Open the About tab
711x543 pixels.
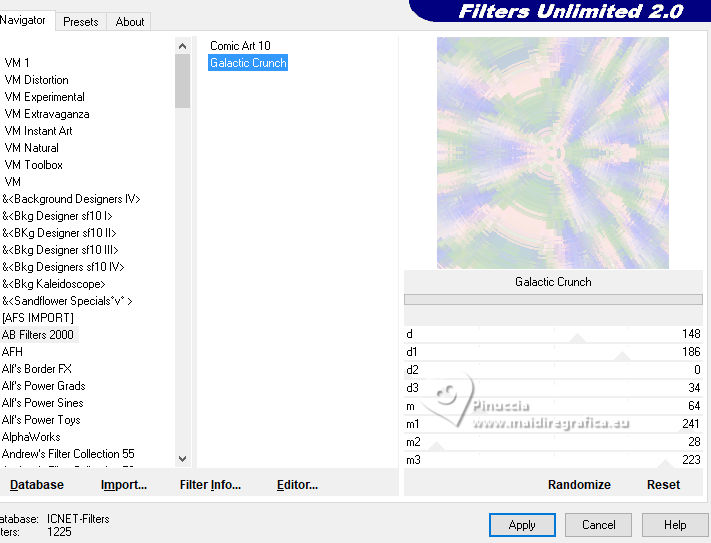pyautogui.click(x=130, y=22)
